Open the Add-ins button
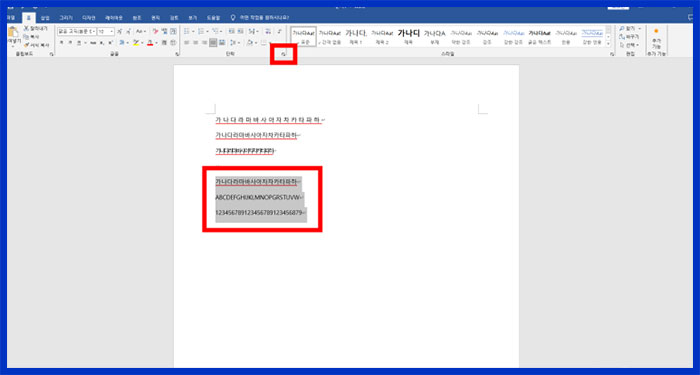The image size is (700, 375). tap(655, 39)
